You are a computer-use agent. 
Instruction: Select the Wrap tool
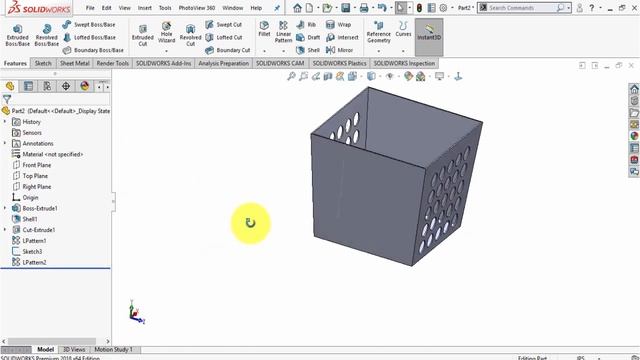[338, 24]
